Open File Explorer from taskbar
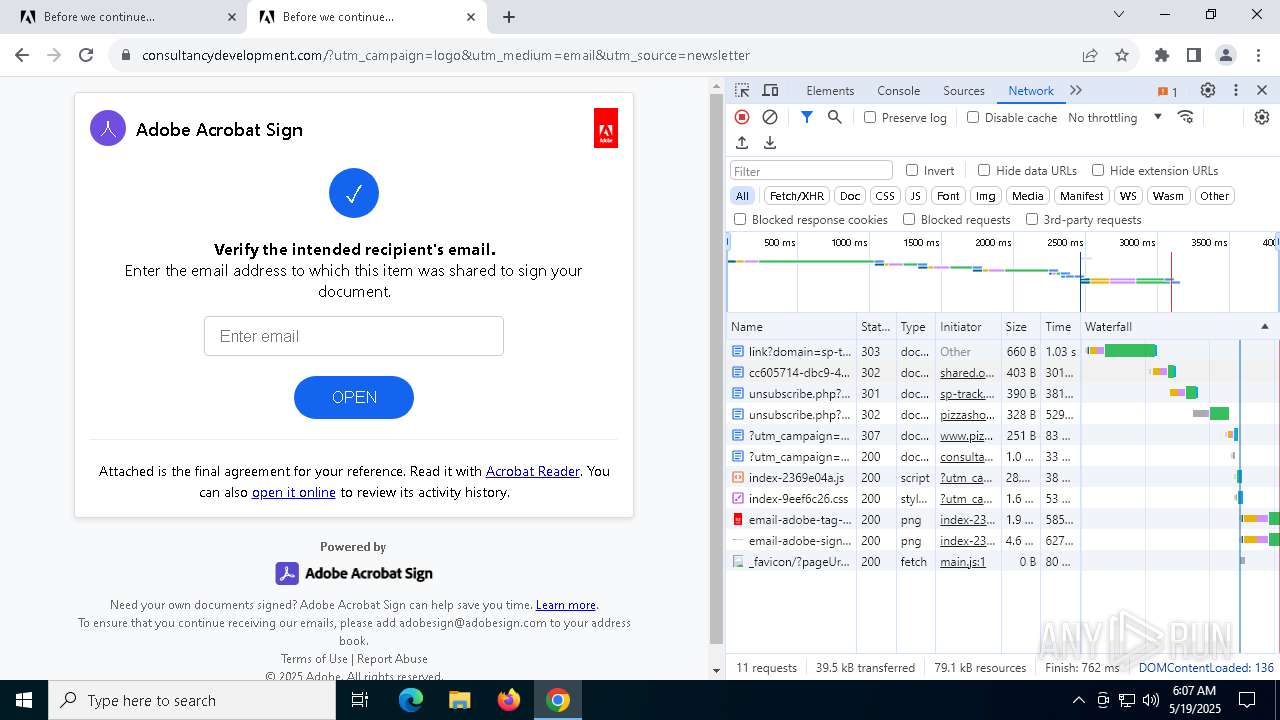Image resolution: width=1280 pixels, height=720 pixels. (460, 700)
